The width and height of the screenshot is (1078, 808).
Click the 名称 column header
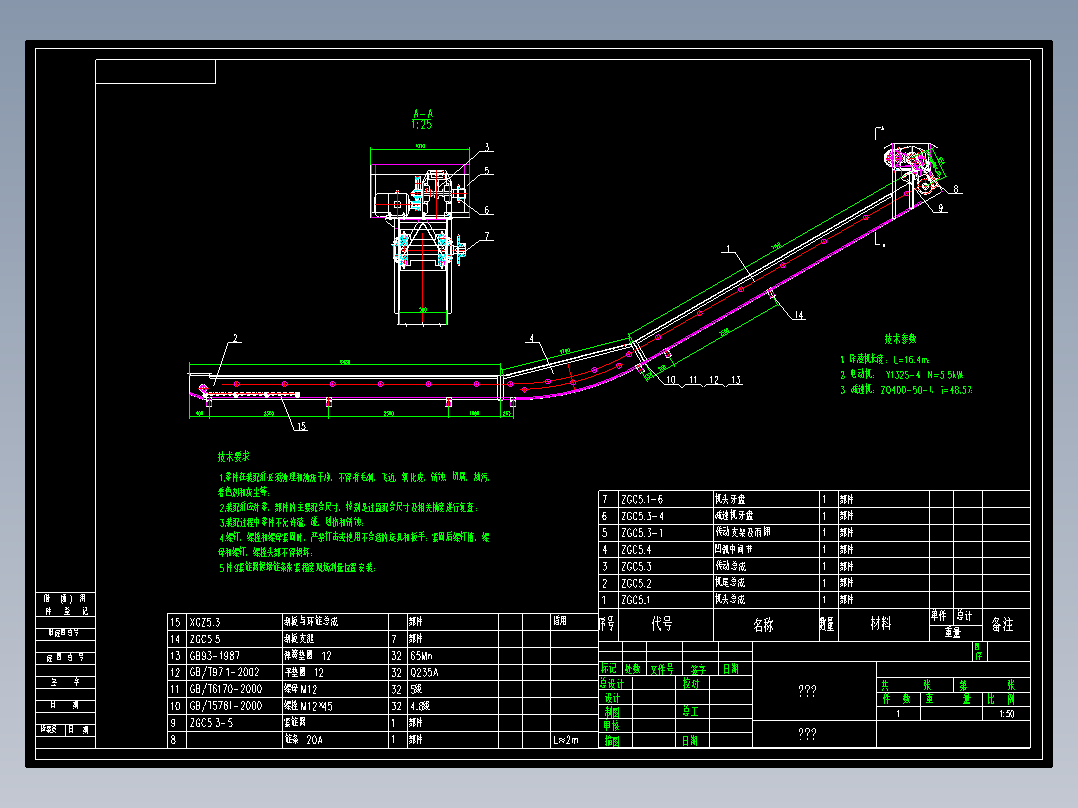pyautogui.click(x=763, y=624)
